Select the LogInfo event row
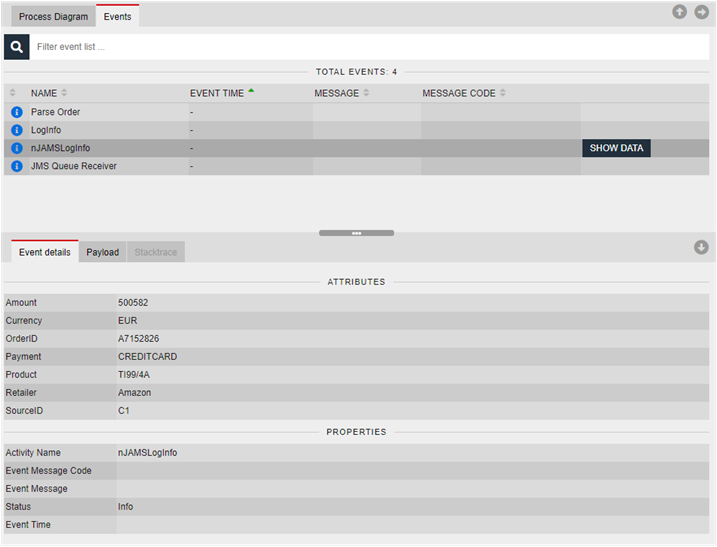The width and height of the screenshot is (717, 547). point(357,130)
